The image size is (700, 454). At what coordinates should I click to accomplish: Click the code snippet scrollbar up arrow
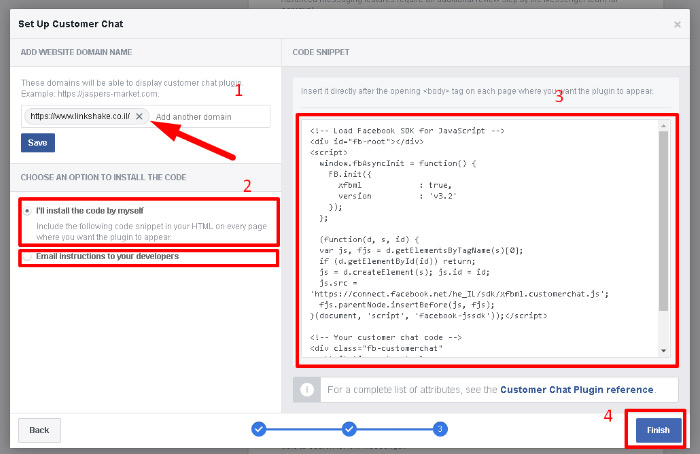664,126
